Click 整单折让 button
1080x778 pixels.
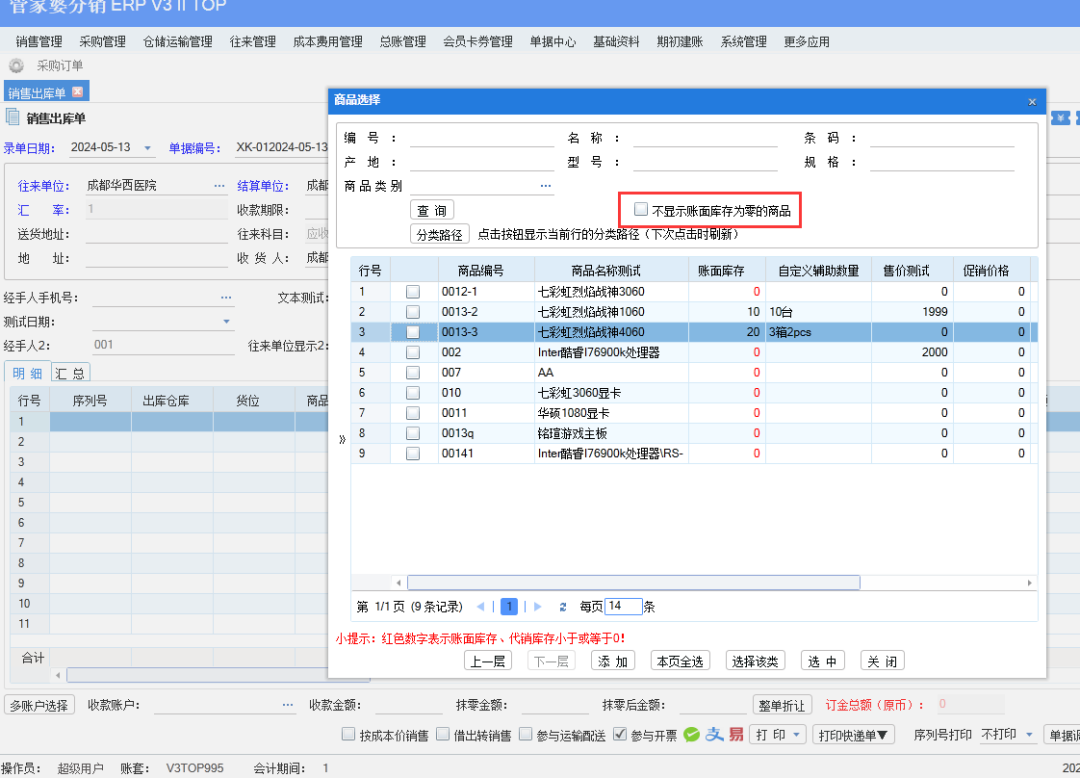[782, 705]
